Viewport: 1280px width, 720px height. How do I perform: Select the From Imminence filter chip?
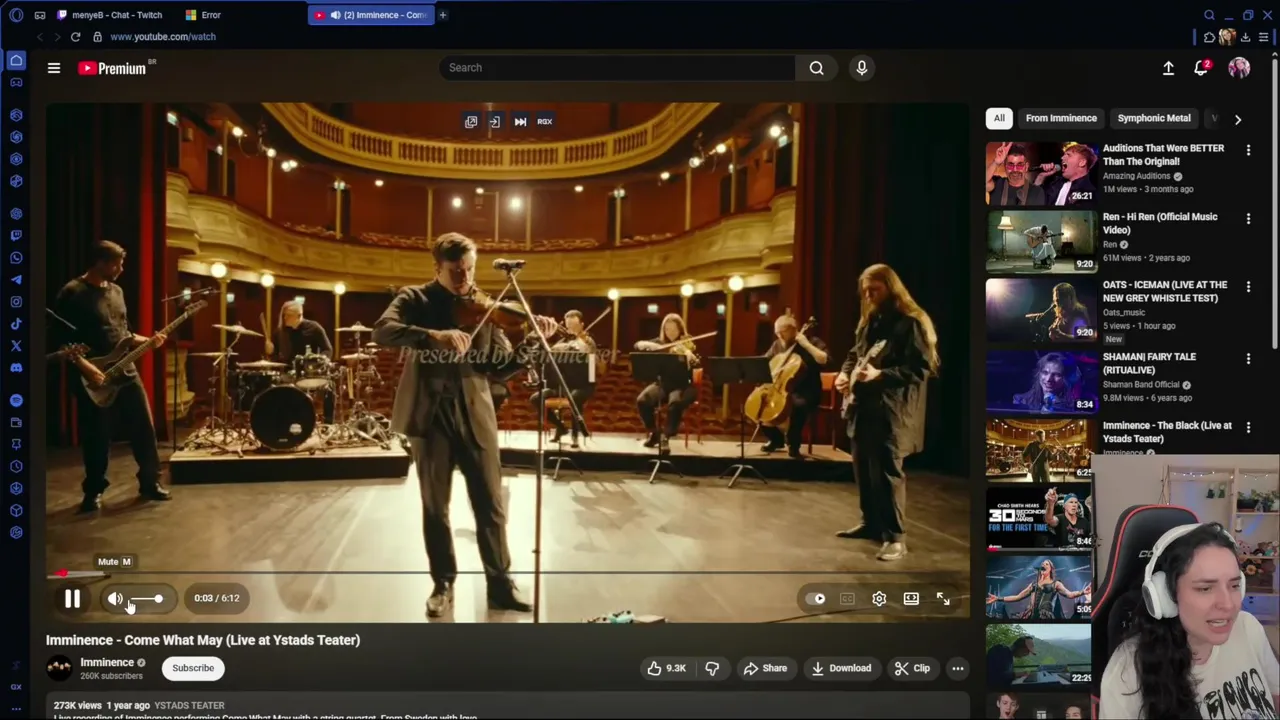[1061, 118]
